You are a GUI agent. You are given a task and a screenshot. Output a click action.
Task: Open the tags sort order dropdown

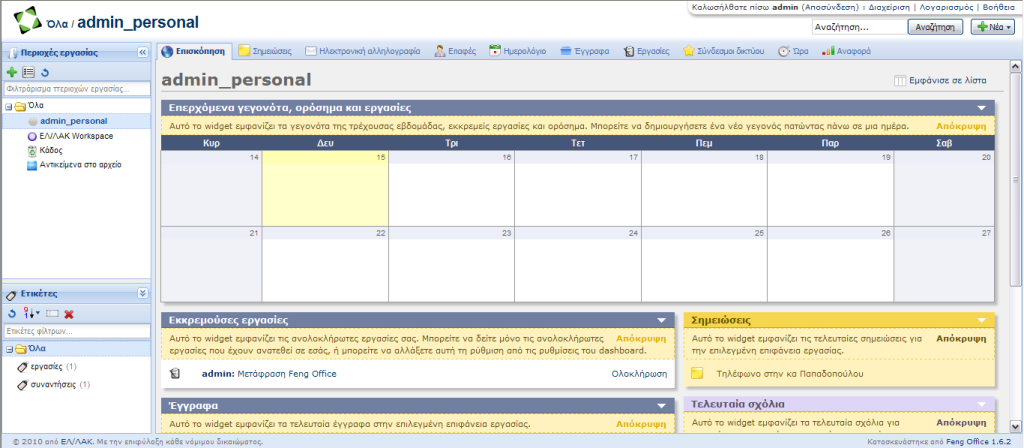pos(31,314)
